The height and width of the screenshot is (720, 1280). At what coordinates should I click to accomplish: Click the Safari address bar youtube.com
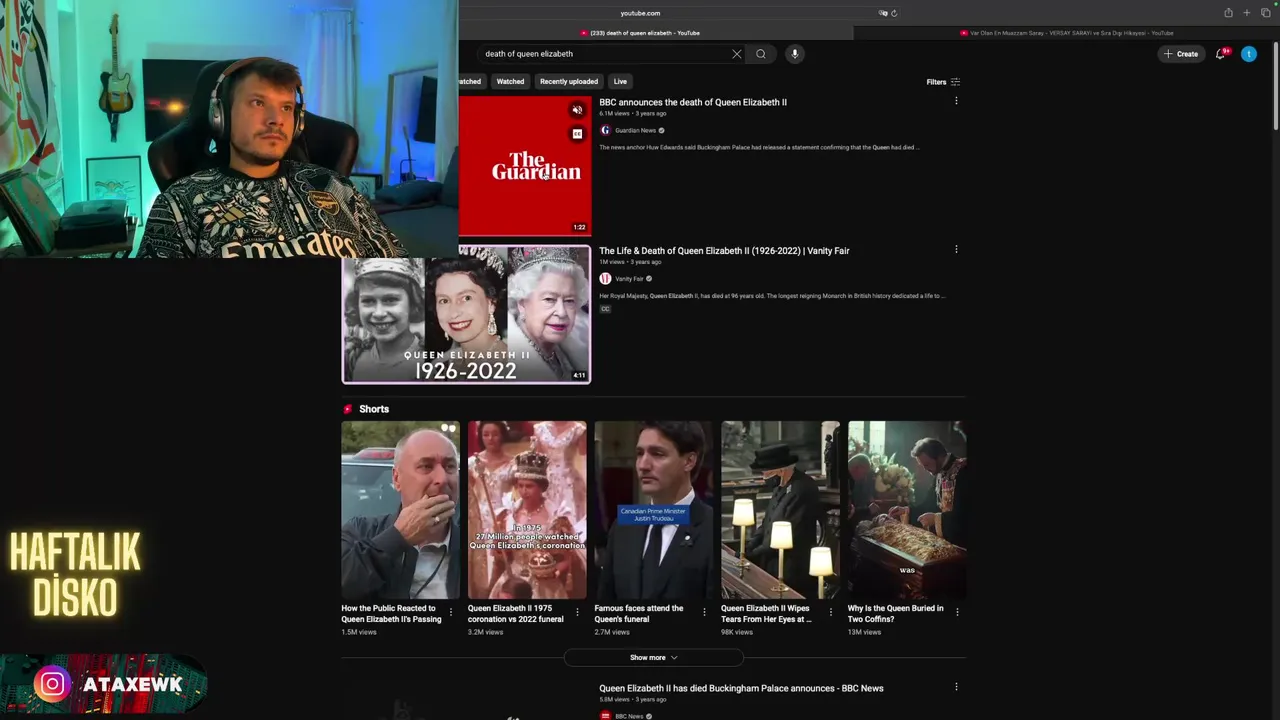[640, 13]
